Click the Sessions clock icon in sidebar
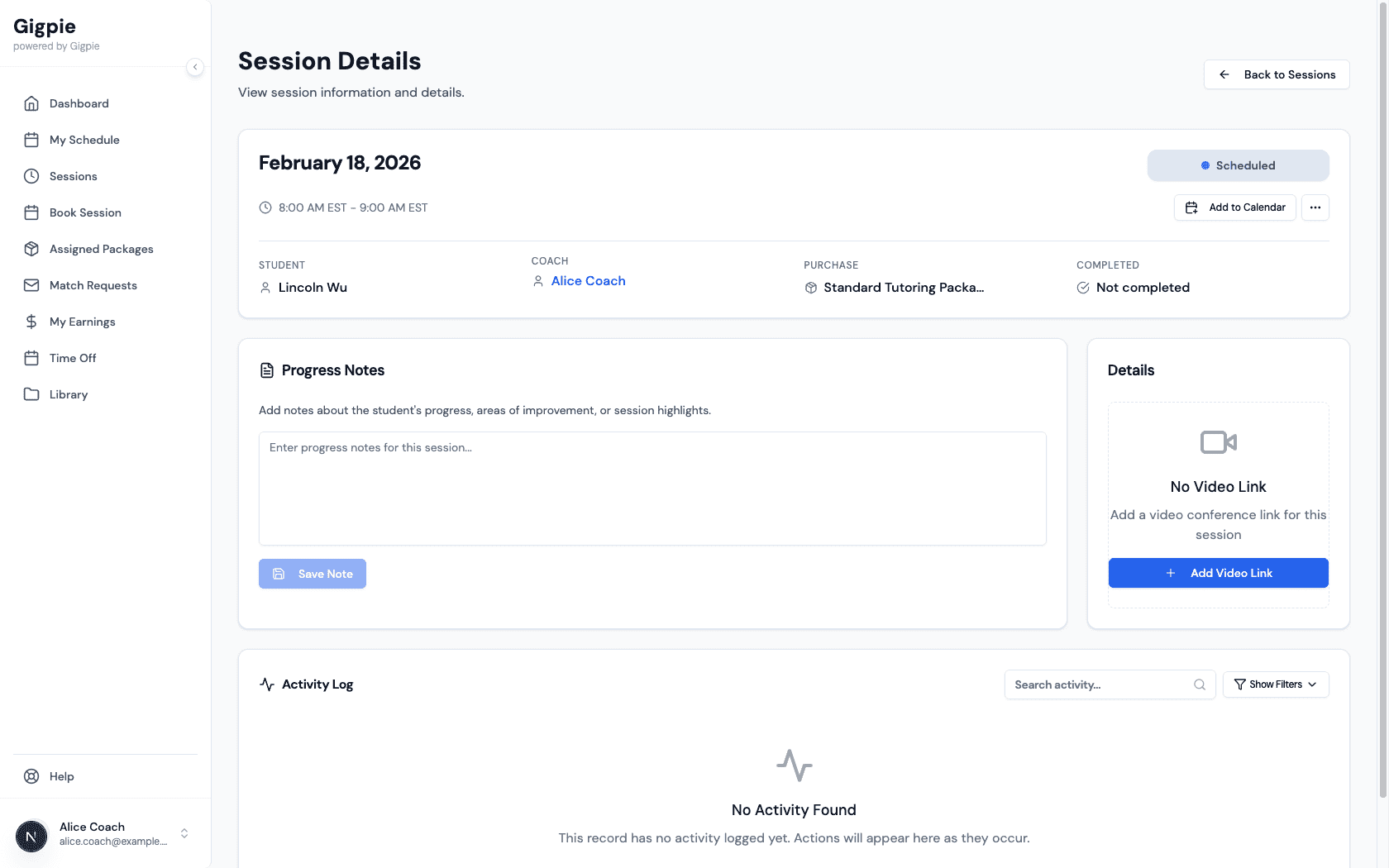The height and width of the screenshot is (868, 1389). [31, 176]
